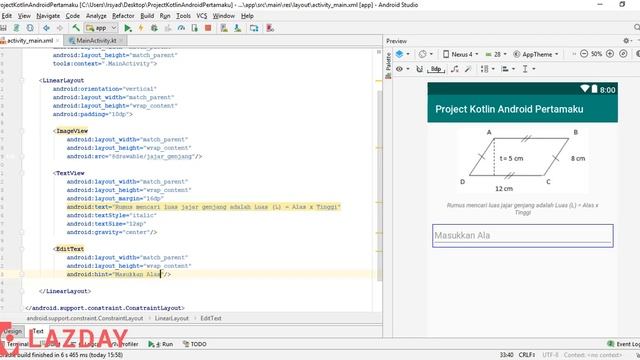The height and width of the screenshot is (360, 640).
Task: Open the app run configuration dropdown
Action: coord(101,28)
